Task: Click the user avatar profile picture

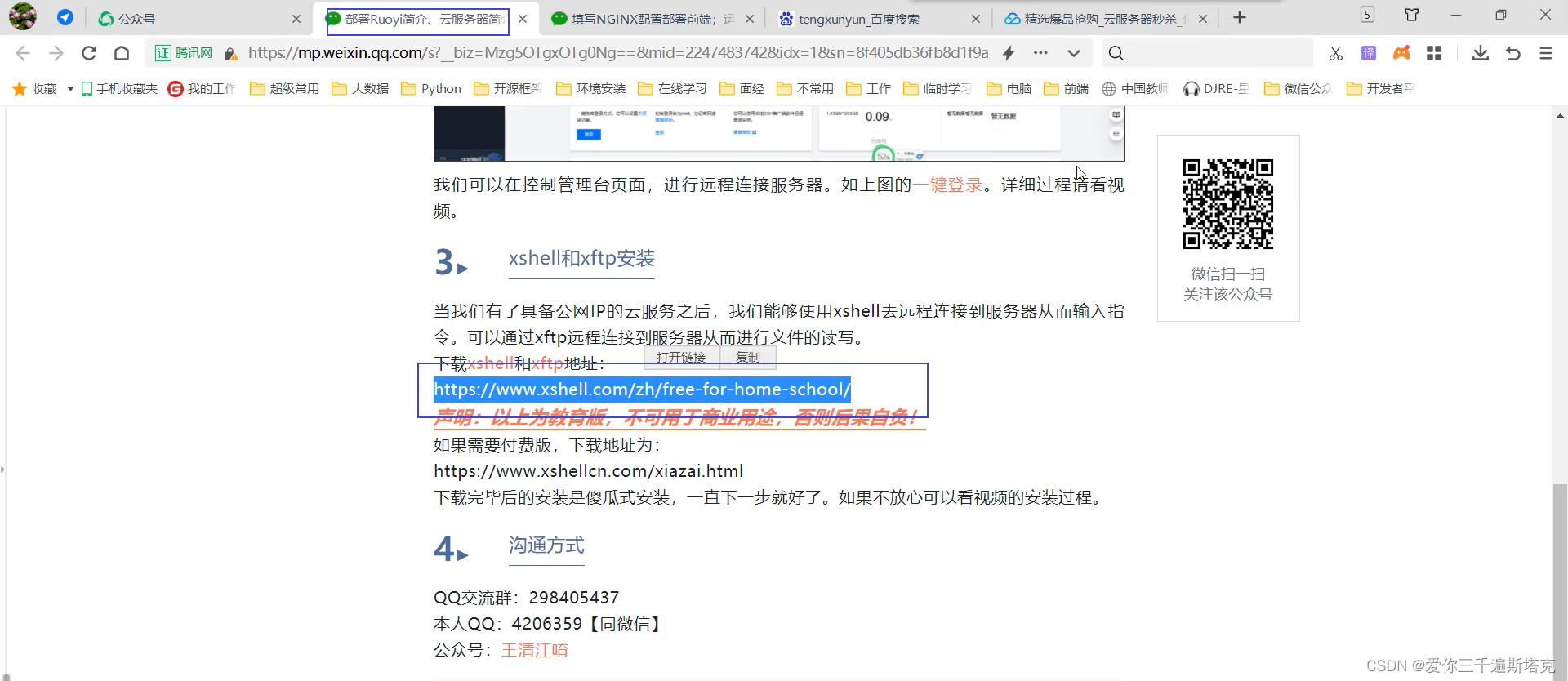Action: pyautogui.click(x=23, y=16)
